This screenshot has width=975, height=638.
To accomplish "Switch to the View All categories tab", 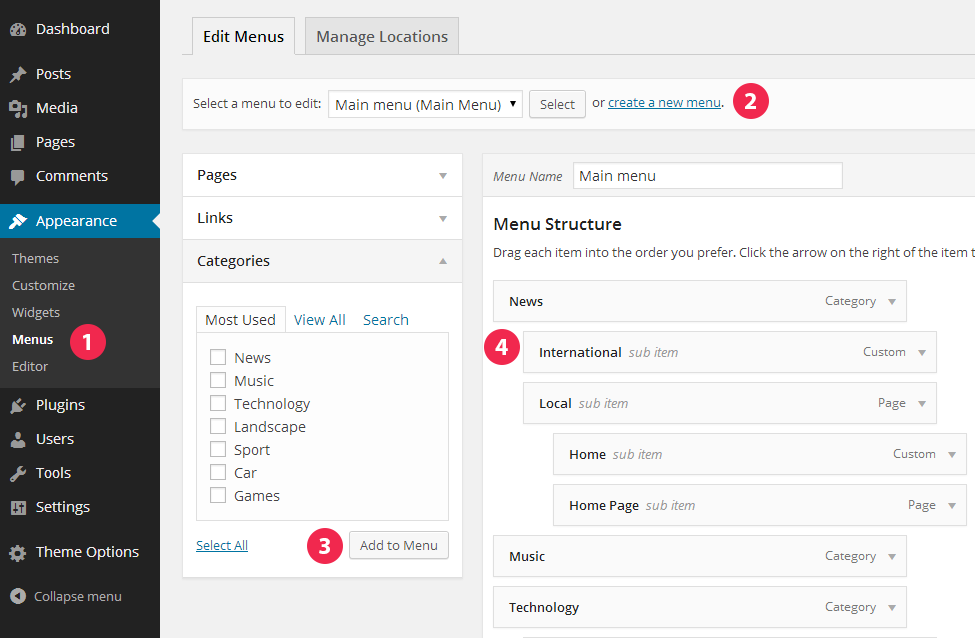I will coord(320,320).
